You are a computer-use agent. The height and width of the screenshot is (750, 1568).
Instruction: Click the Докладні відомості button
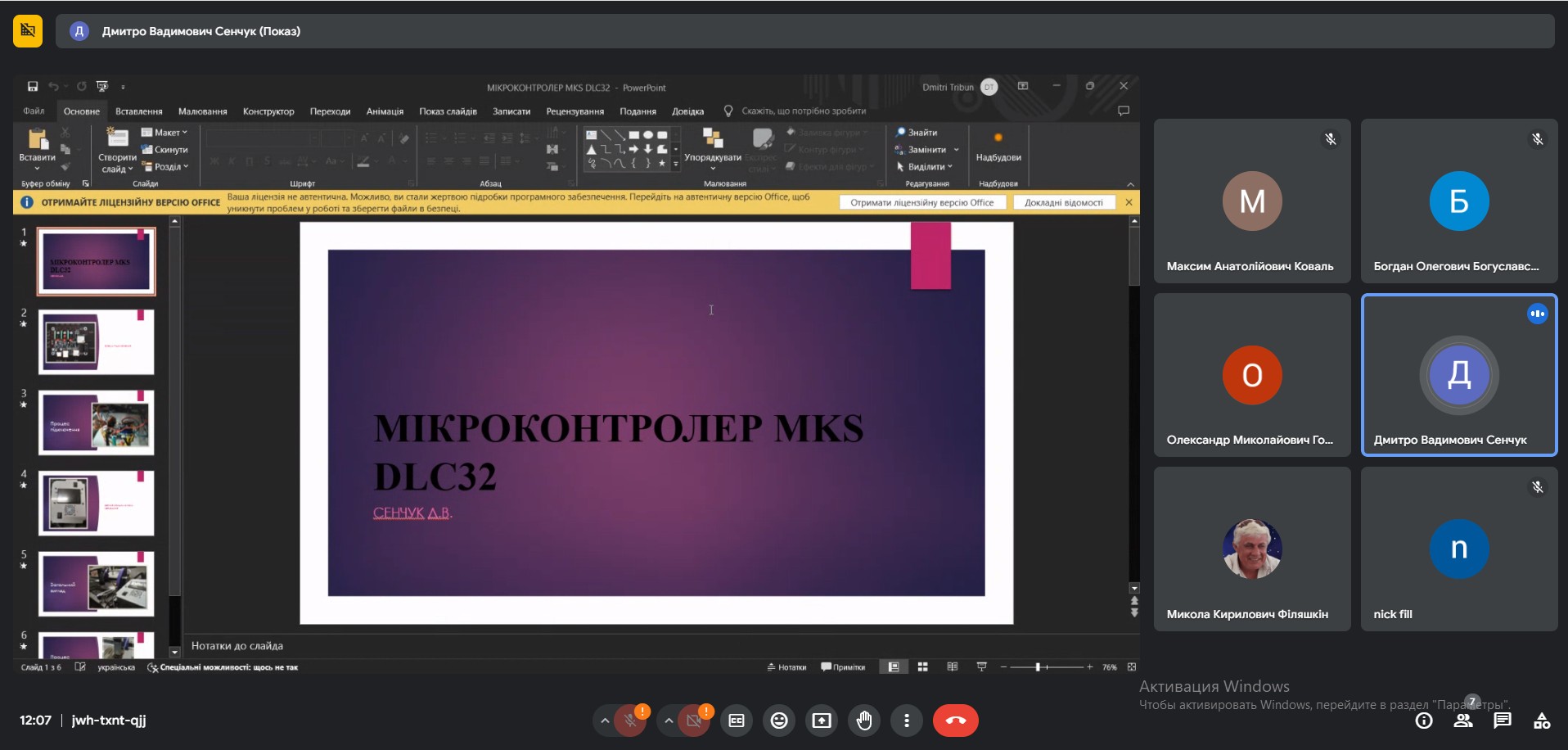[1063, 202]
